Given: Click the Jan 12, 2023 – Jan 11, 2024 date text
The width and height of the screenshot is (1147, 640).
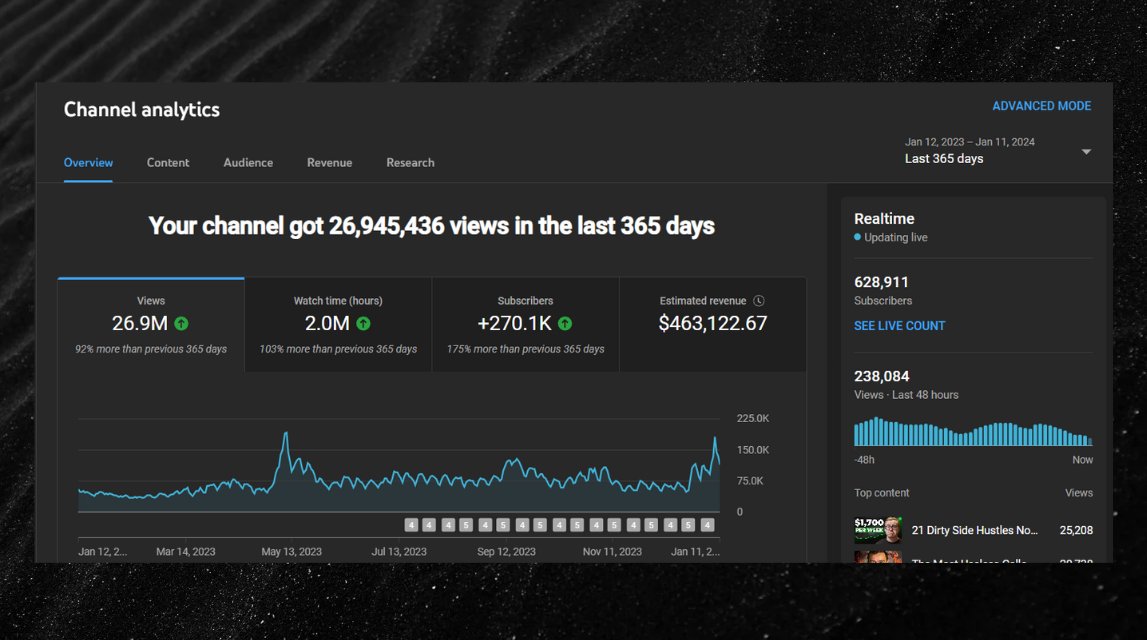Looking at the screenshot, I should pyautogui.click(x=969, y=142).
